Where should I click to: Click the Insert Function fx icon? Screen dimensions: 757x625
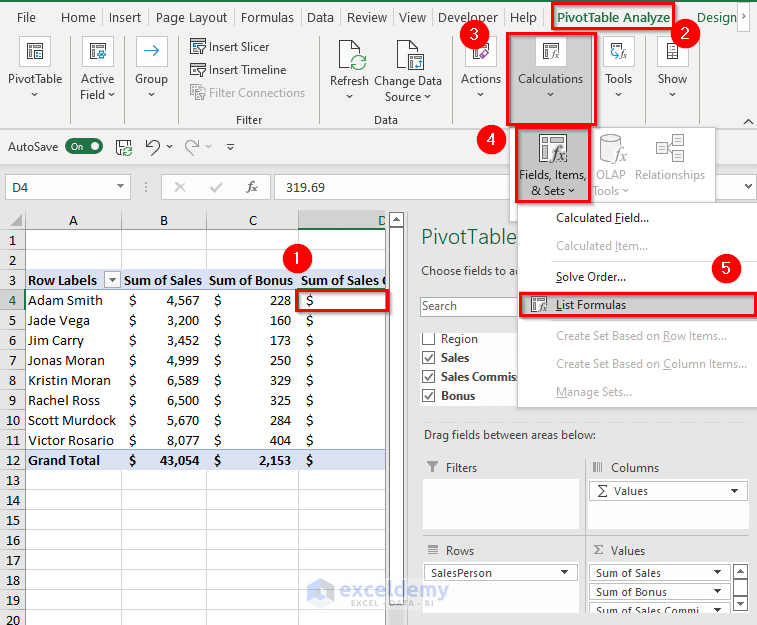point(252,187)
